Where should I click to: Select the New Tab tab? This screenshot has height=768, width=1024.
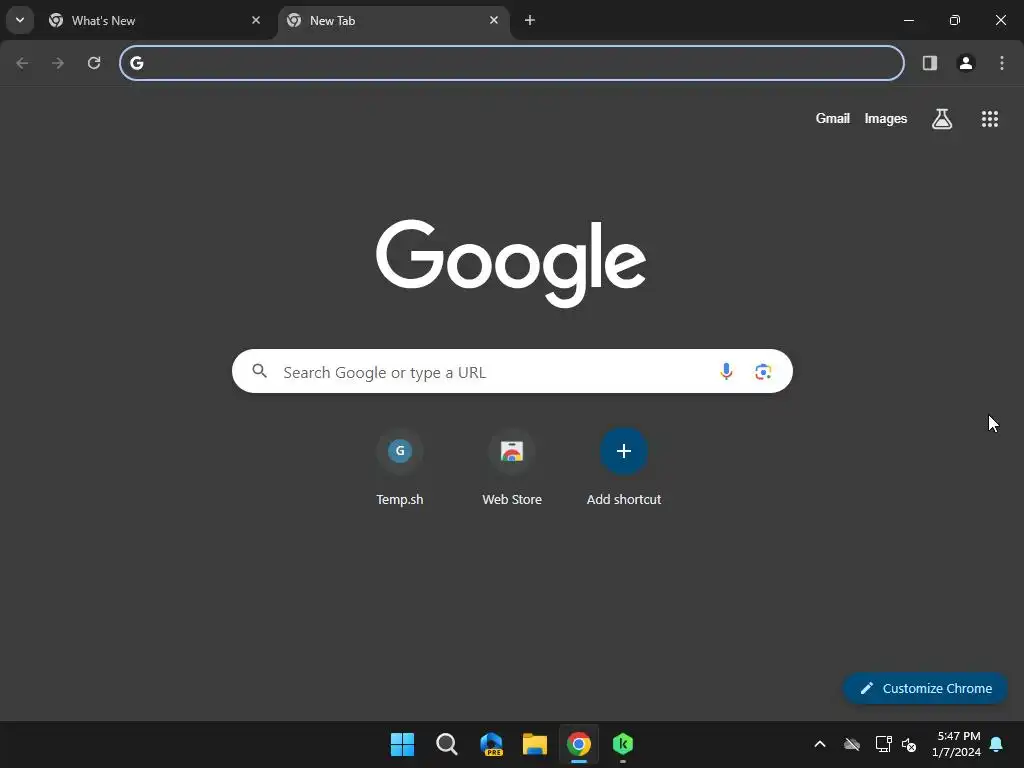tap(393, 21)
